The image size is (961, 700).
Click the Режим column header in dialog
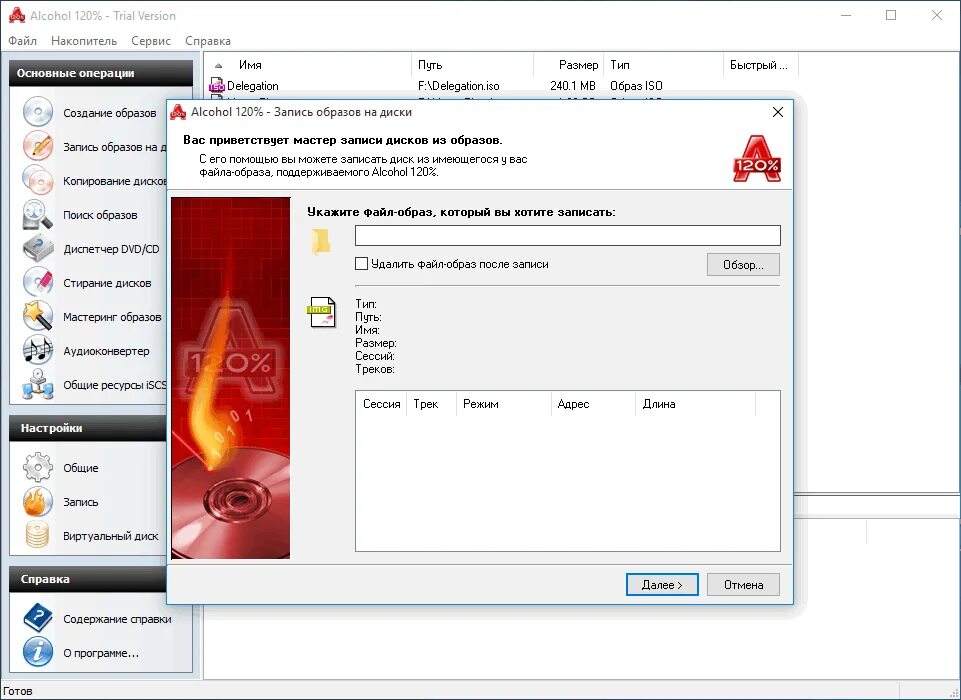click(x=503, y=404)
